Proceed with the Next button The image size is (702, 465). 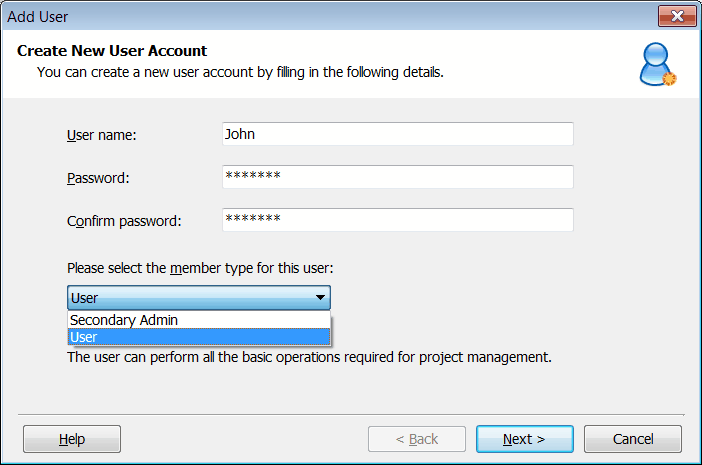[x=524, y=439]
